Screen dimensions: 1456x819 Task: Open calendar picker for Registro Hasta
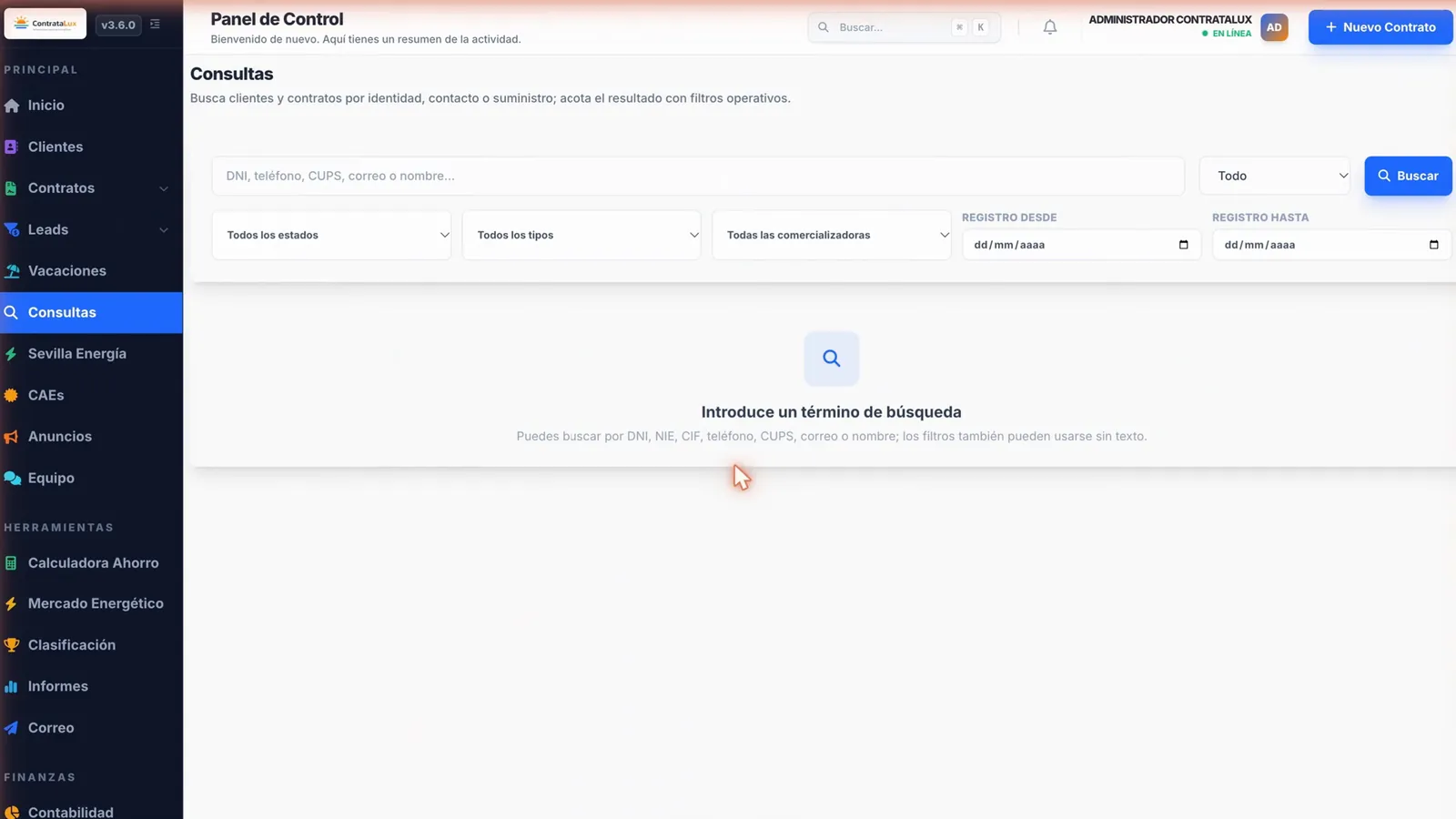(x=1433, y=245)
